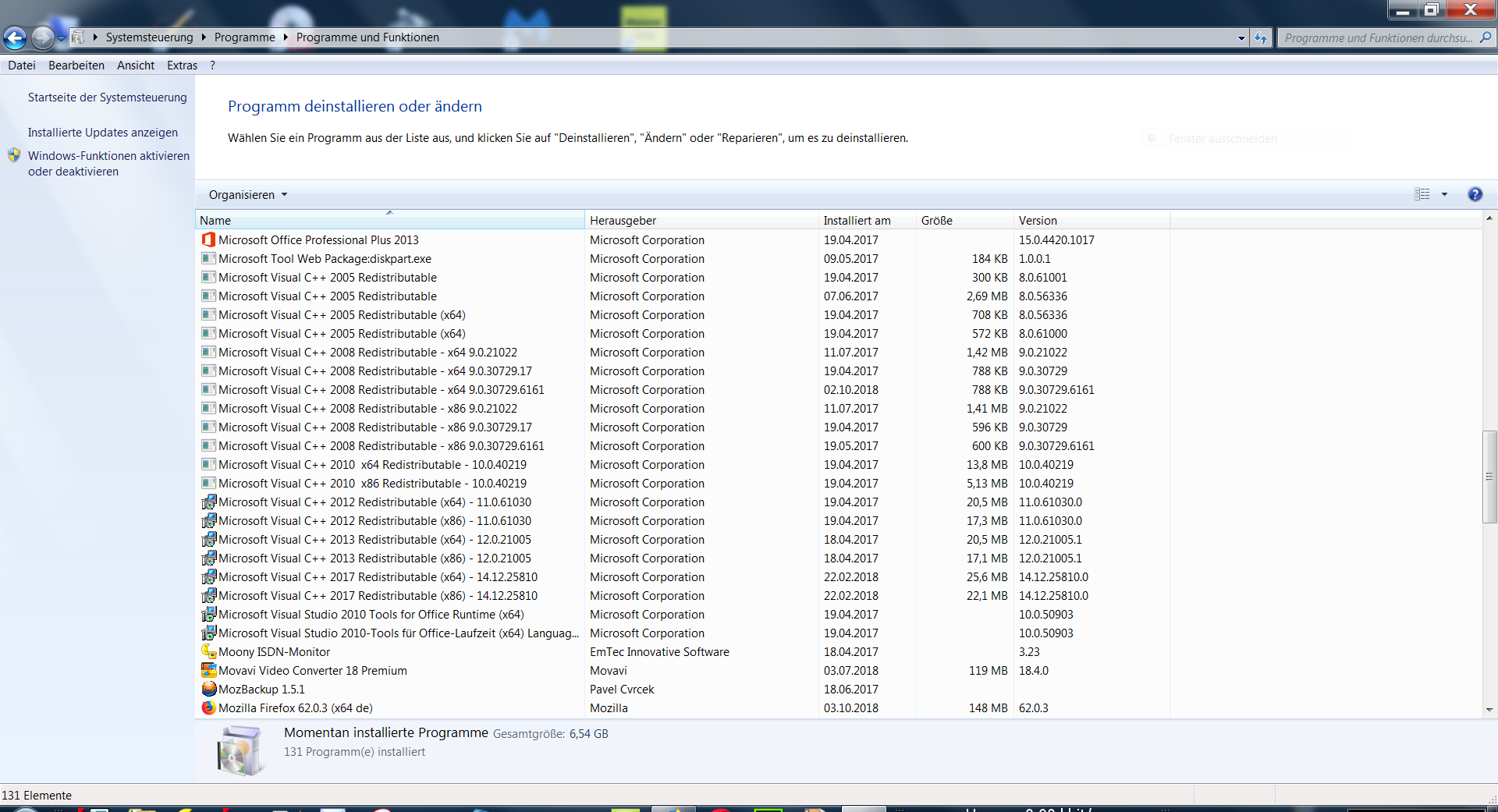Click Programme und Funktionen breadcrumb
1498x812 pixels.
[x=367, y=37]
